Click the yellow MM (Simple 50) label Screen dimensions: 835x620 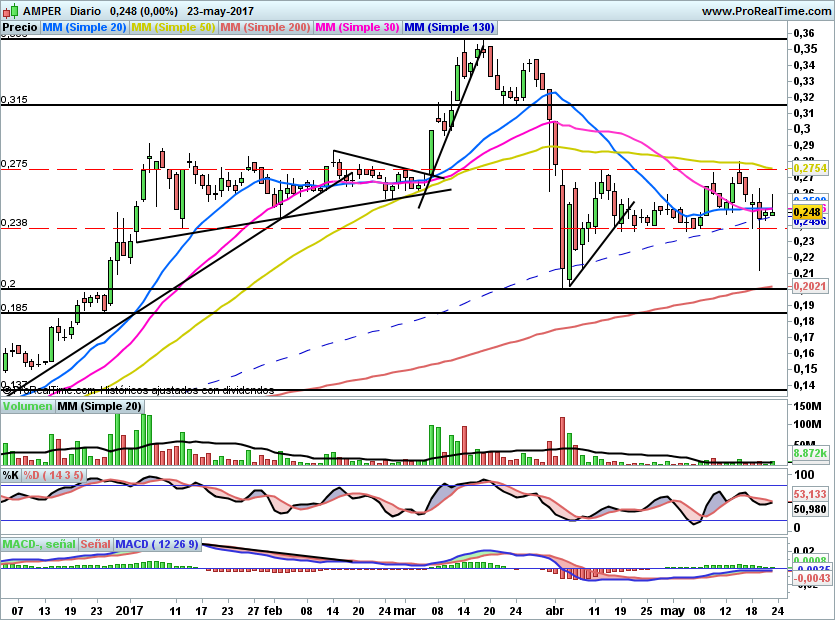click(x=174, y=28)
